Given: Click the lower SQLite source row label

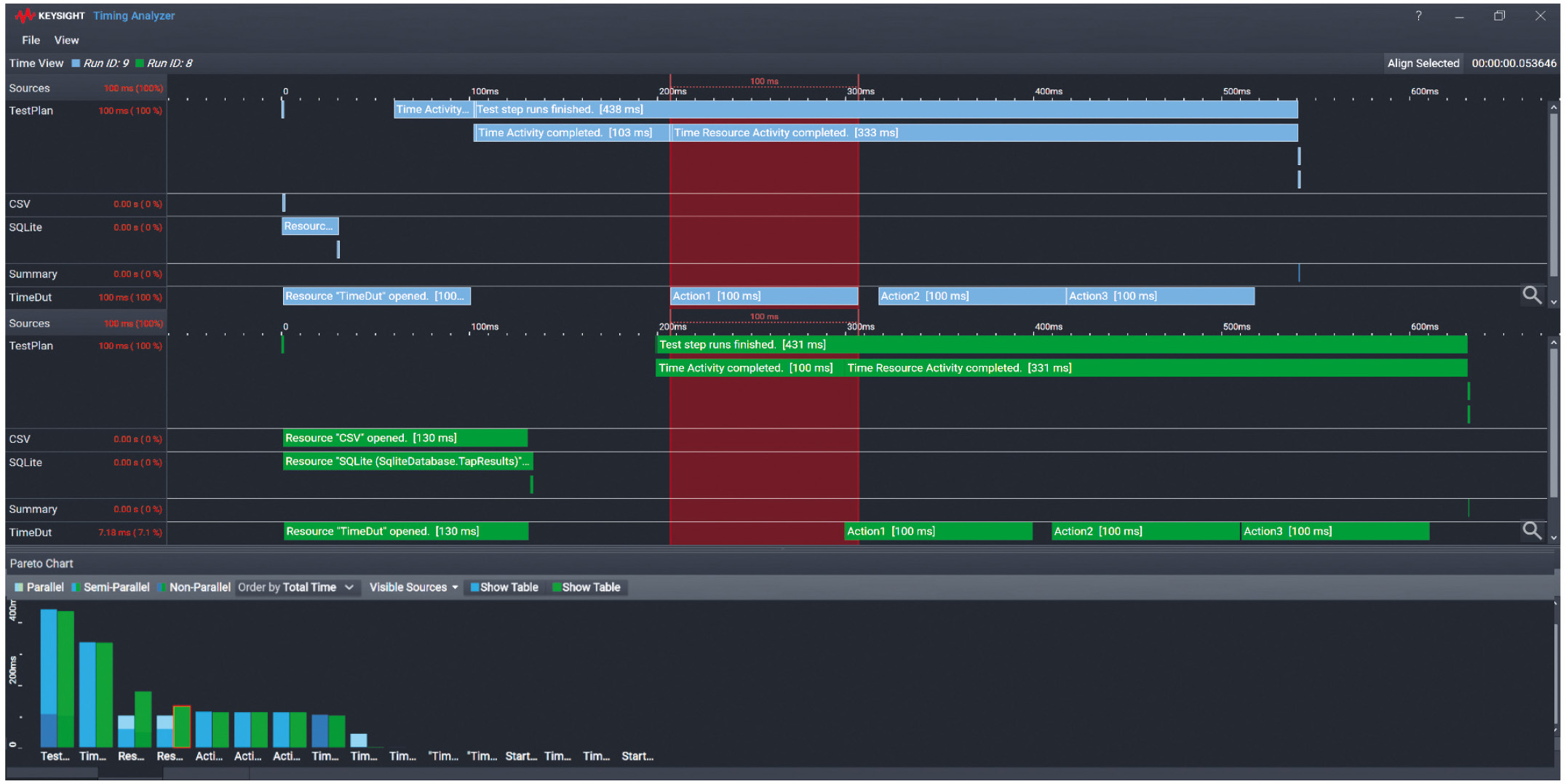Looking at the screenshot, I should pos(25,463).
